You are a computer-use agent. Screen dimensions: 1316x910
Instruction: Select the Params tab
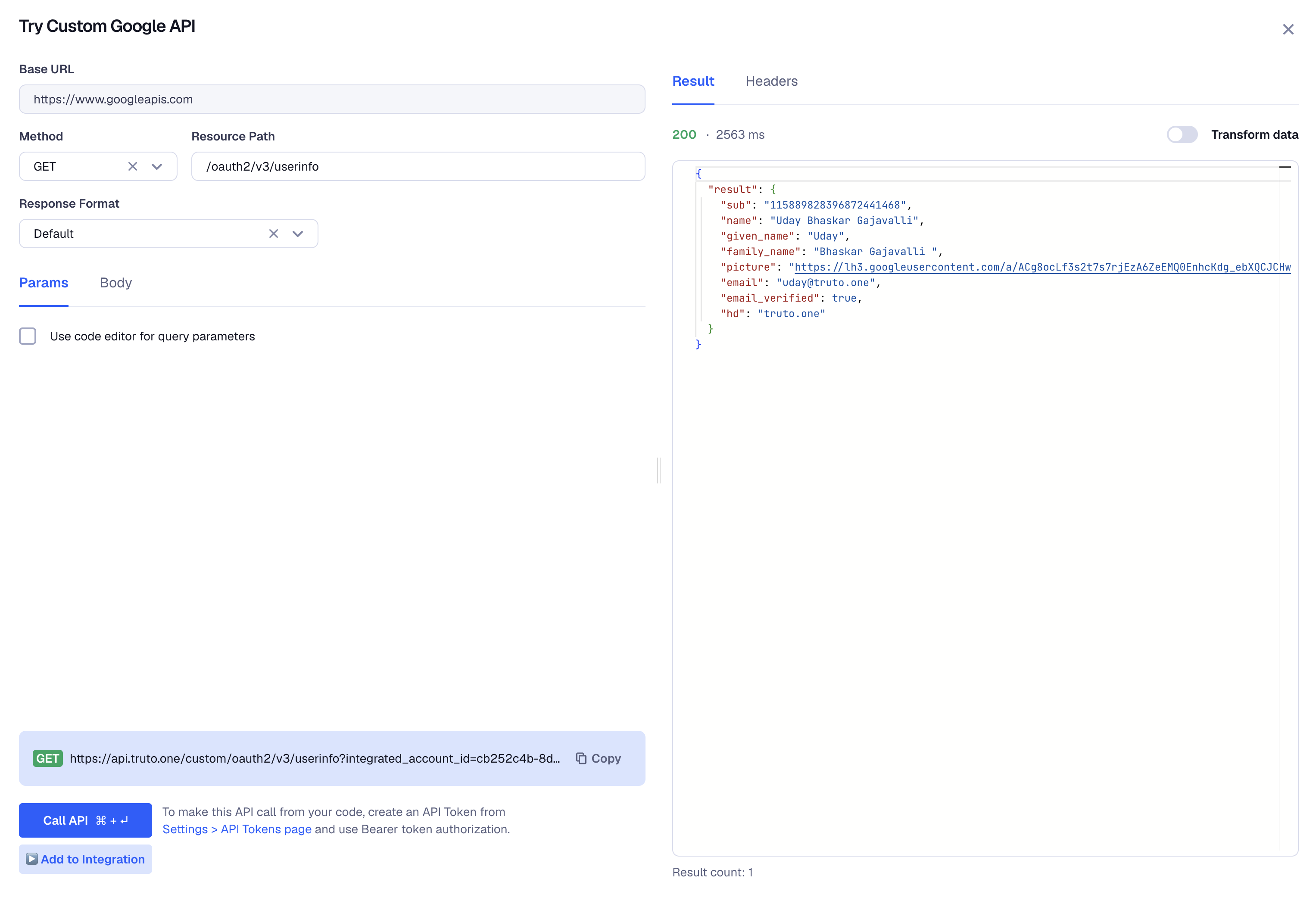tap(44, 283)
